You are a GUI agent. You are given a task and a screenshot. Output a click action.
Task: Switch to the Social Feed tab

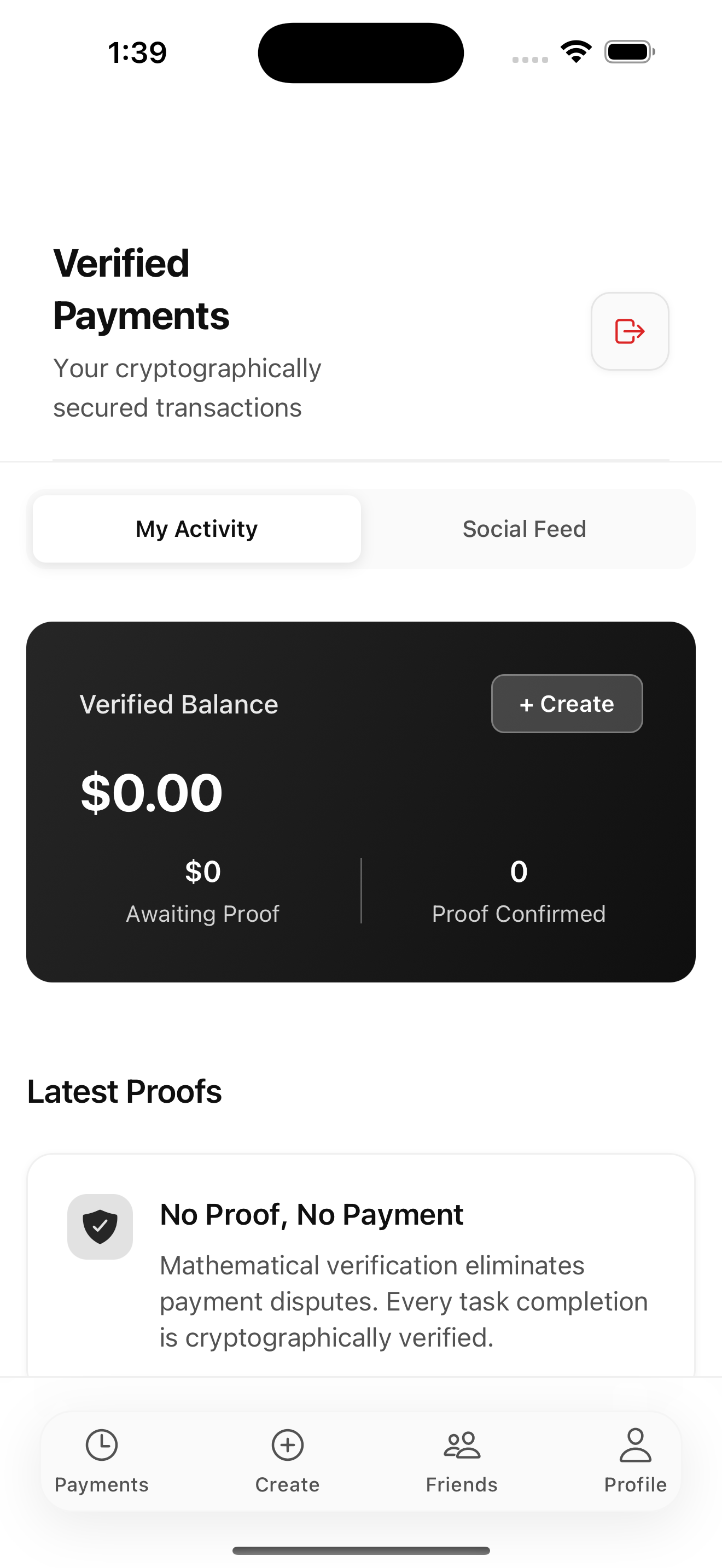[x=524, y=528]
